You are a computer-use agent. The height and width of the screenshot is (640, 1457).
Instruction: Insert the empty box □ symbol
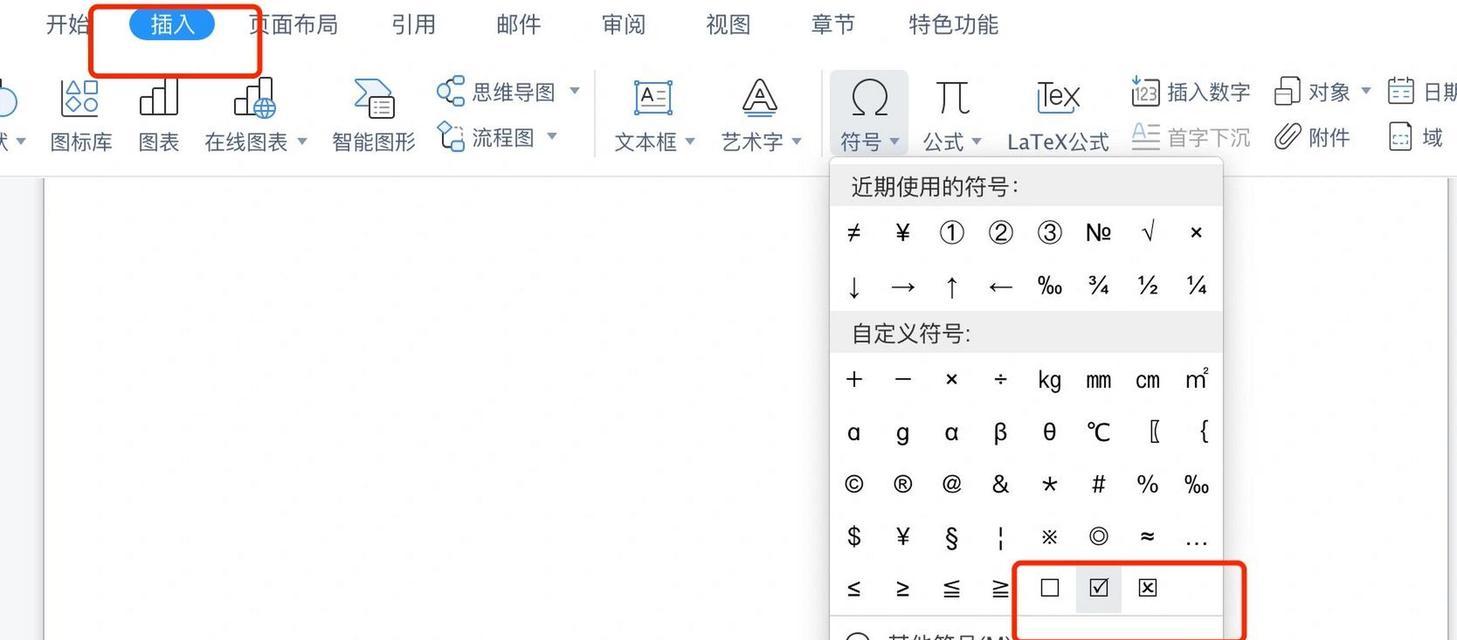point(1049,588)
